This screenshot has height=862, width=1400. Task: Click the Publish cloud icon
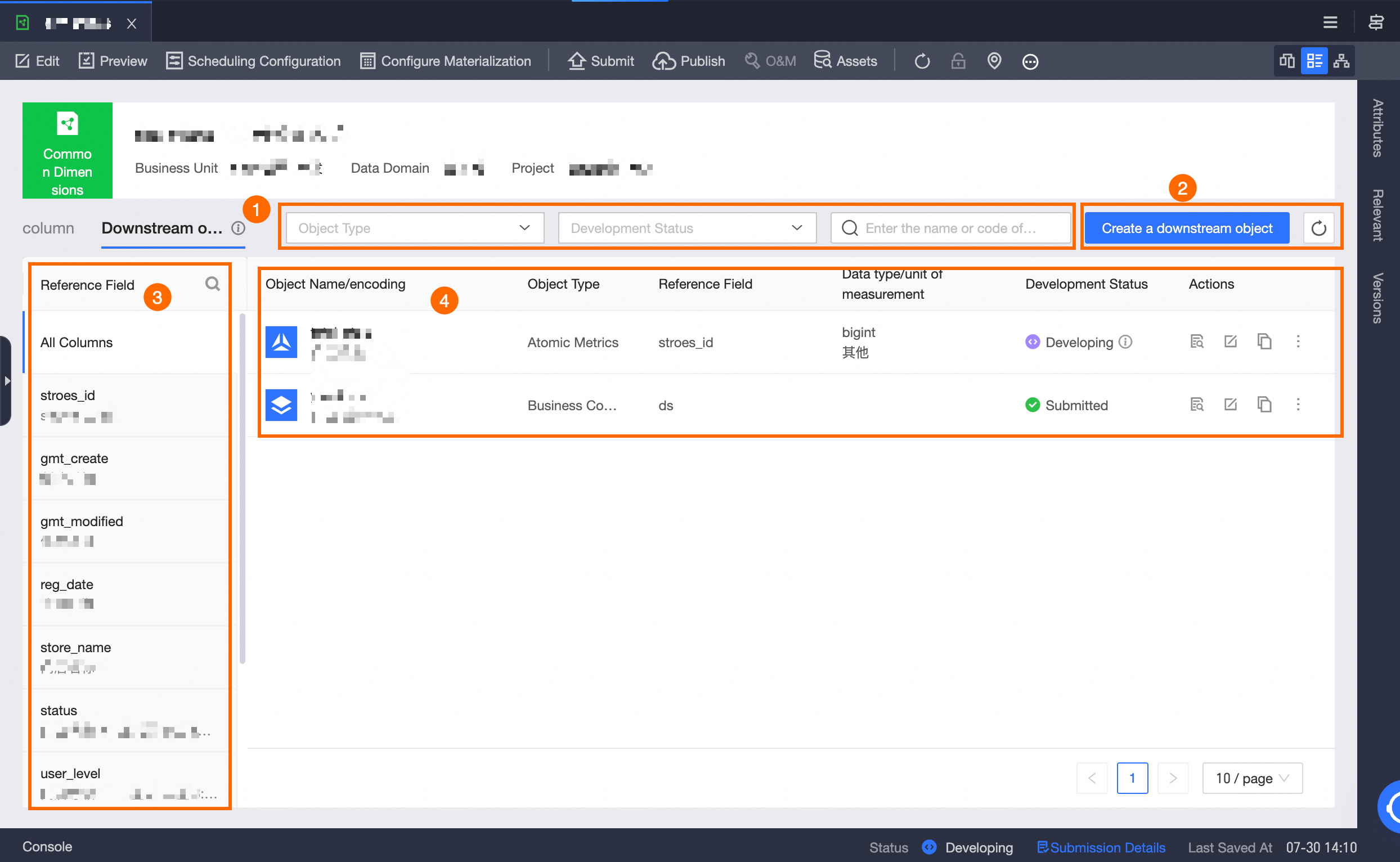(x=664, y=61)
